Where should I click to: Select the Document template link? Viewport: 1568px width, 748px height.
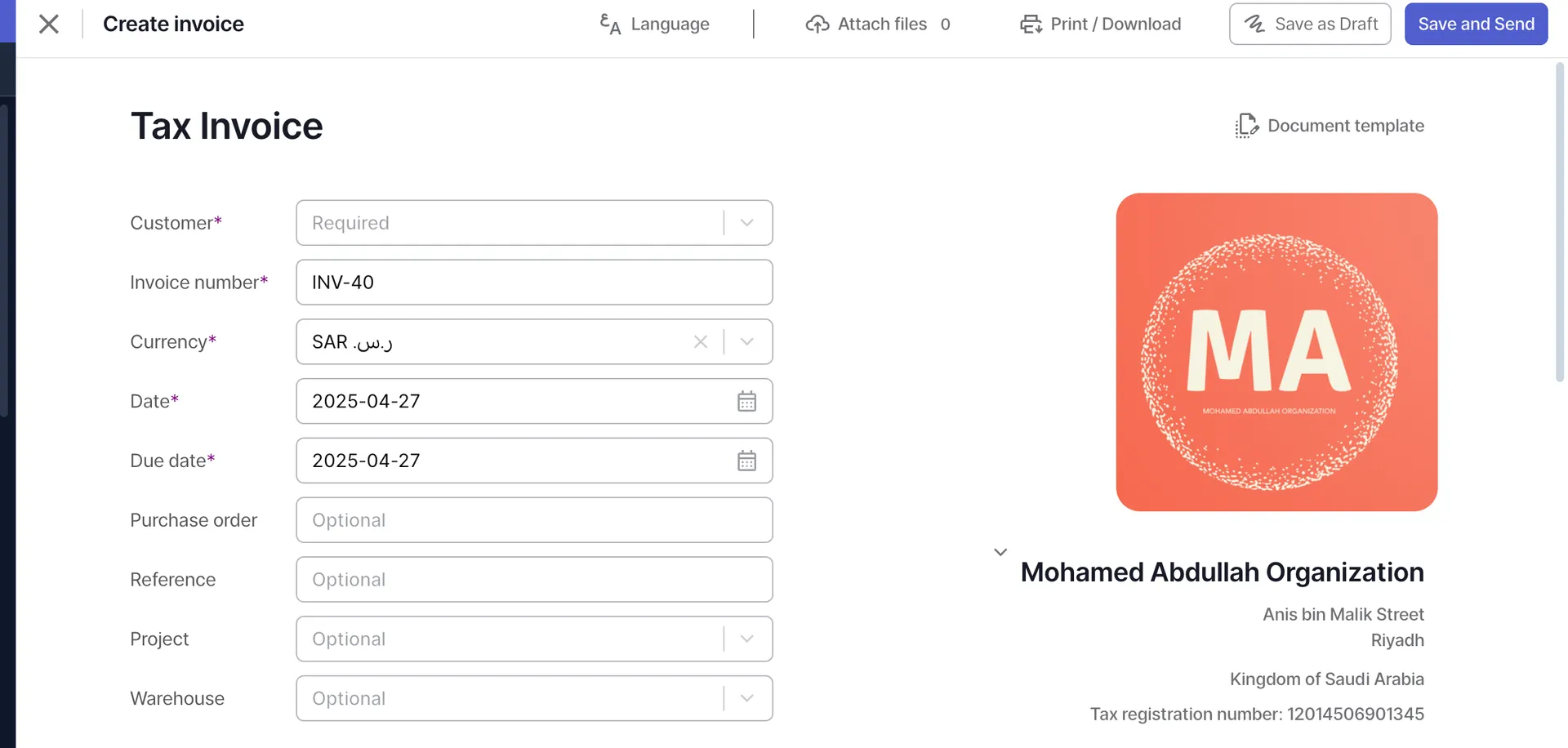click(1346, 125)
